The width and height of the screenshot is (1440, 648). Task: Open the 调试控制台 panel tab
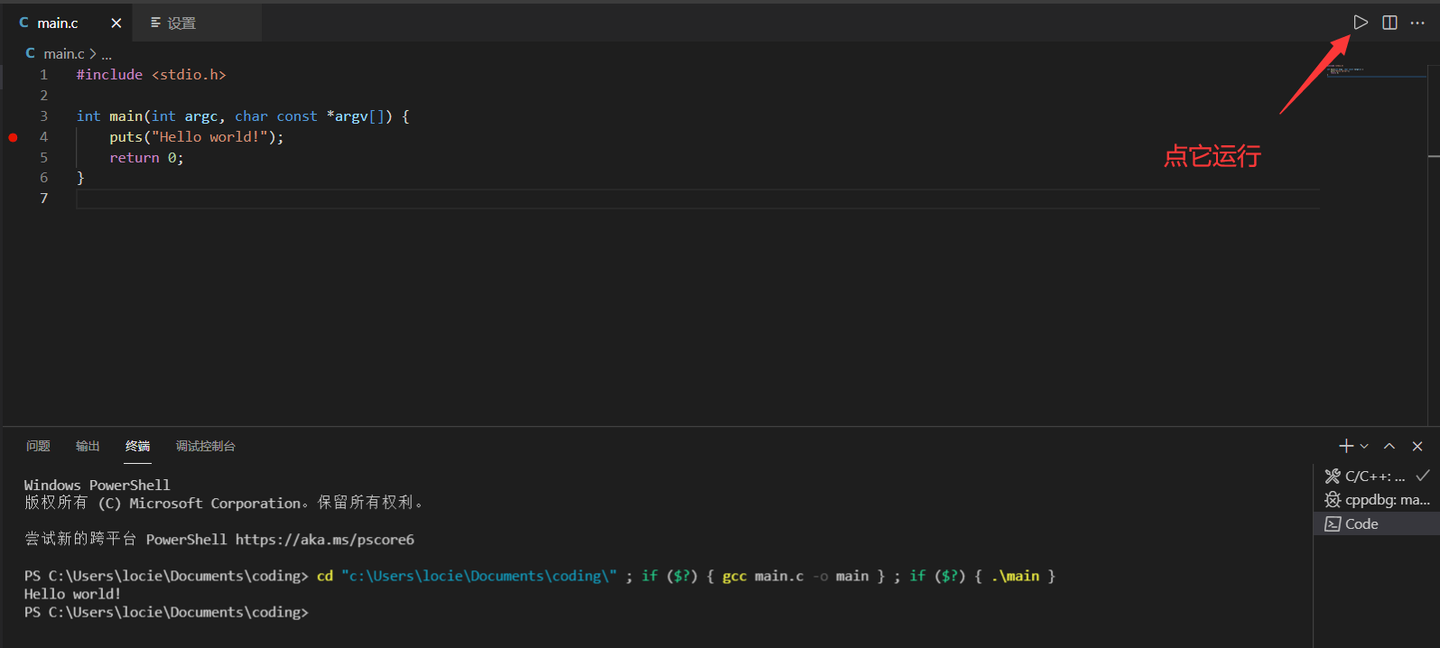(x=205, y=446)
